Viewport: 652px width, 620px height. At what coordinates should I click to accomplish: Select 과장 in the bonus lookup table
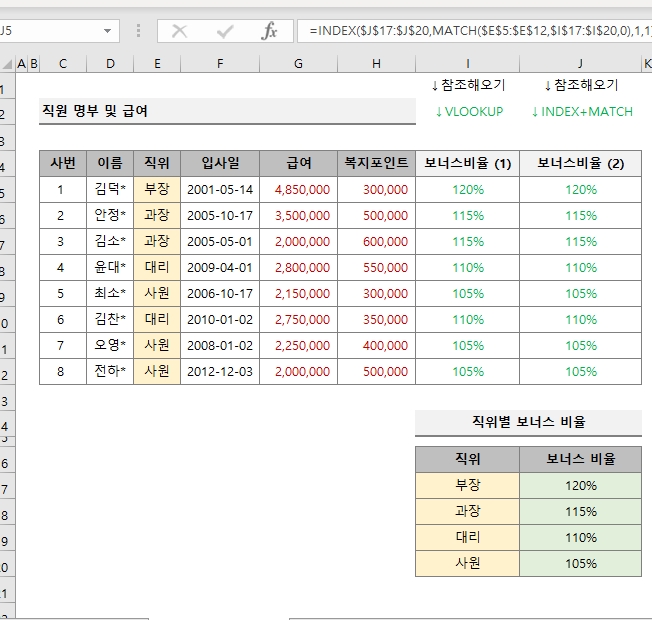pyautogui.click(x=467, y=511)
